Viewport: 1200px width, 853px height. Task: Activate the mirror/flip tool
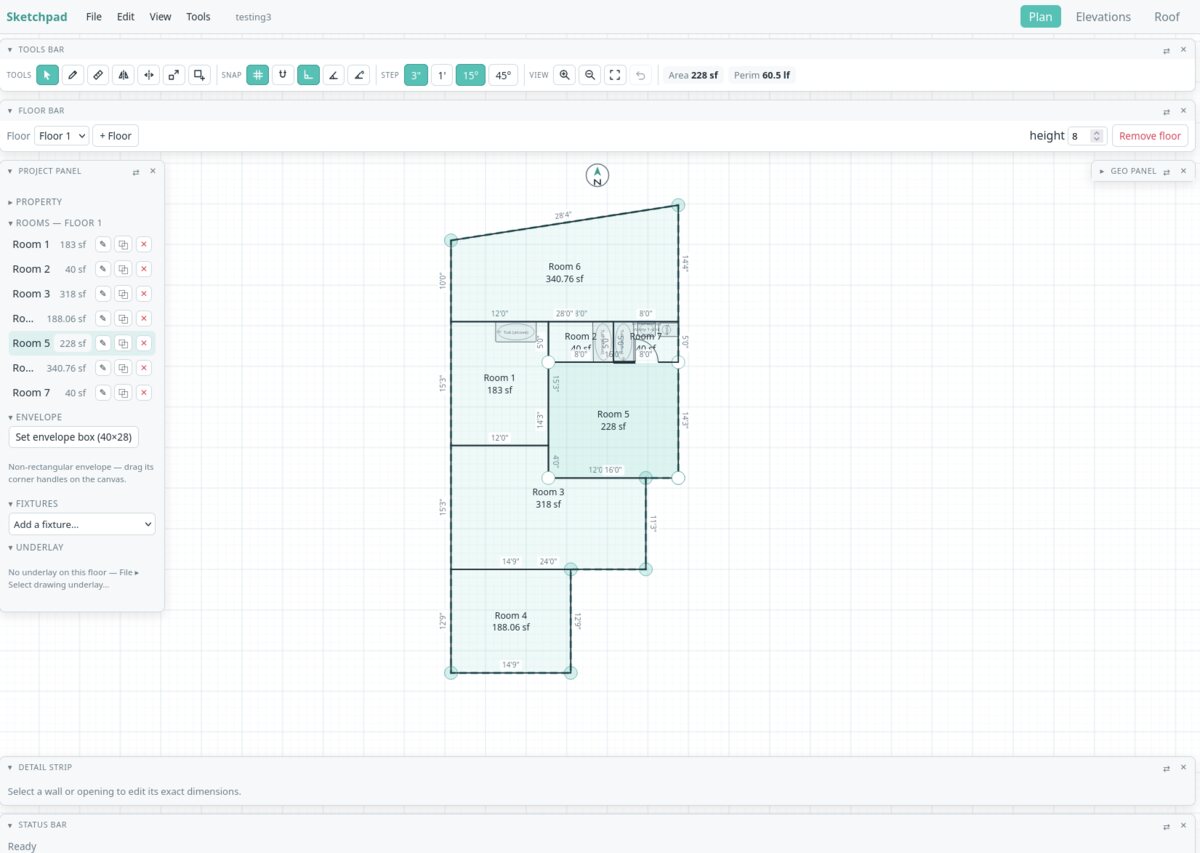[123, 75]
